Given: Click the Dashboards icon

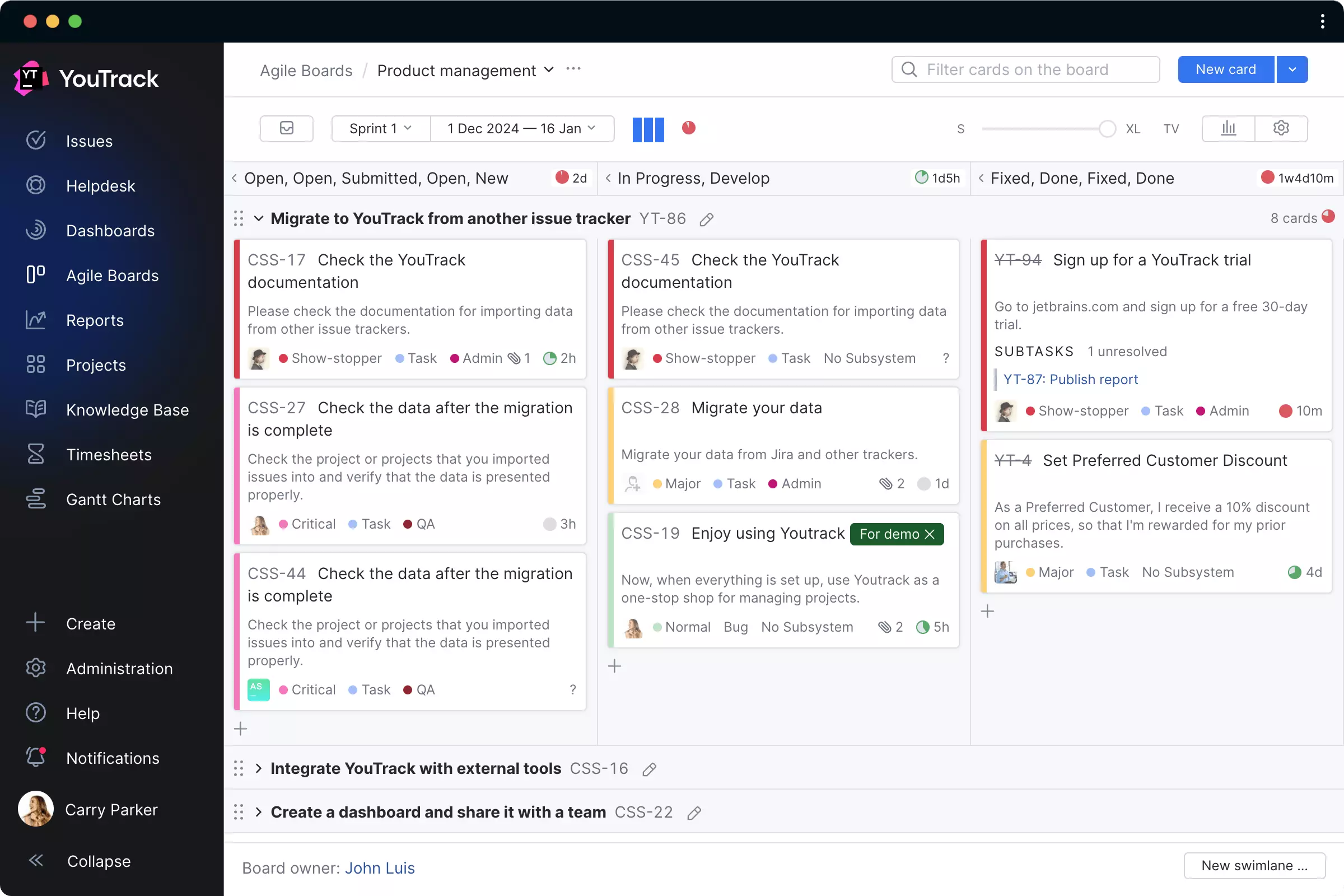Looking at the screenshot, I should click(36, 230).
